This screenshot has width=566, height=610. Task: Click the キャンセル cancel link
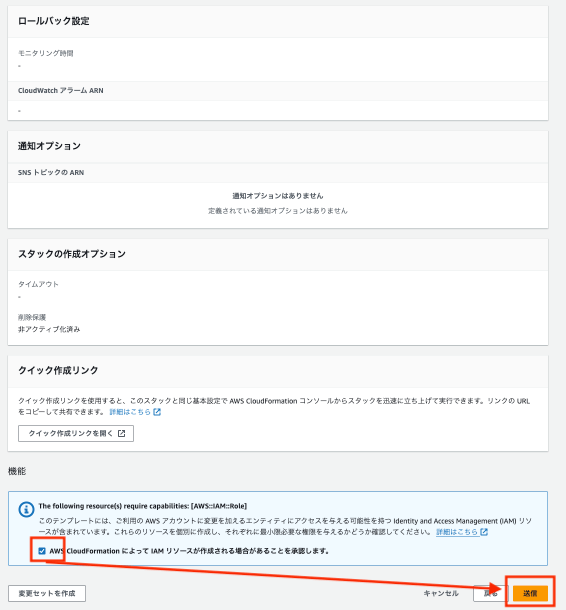tap(441, 593)
